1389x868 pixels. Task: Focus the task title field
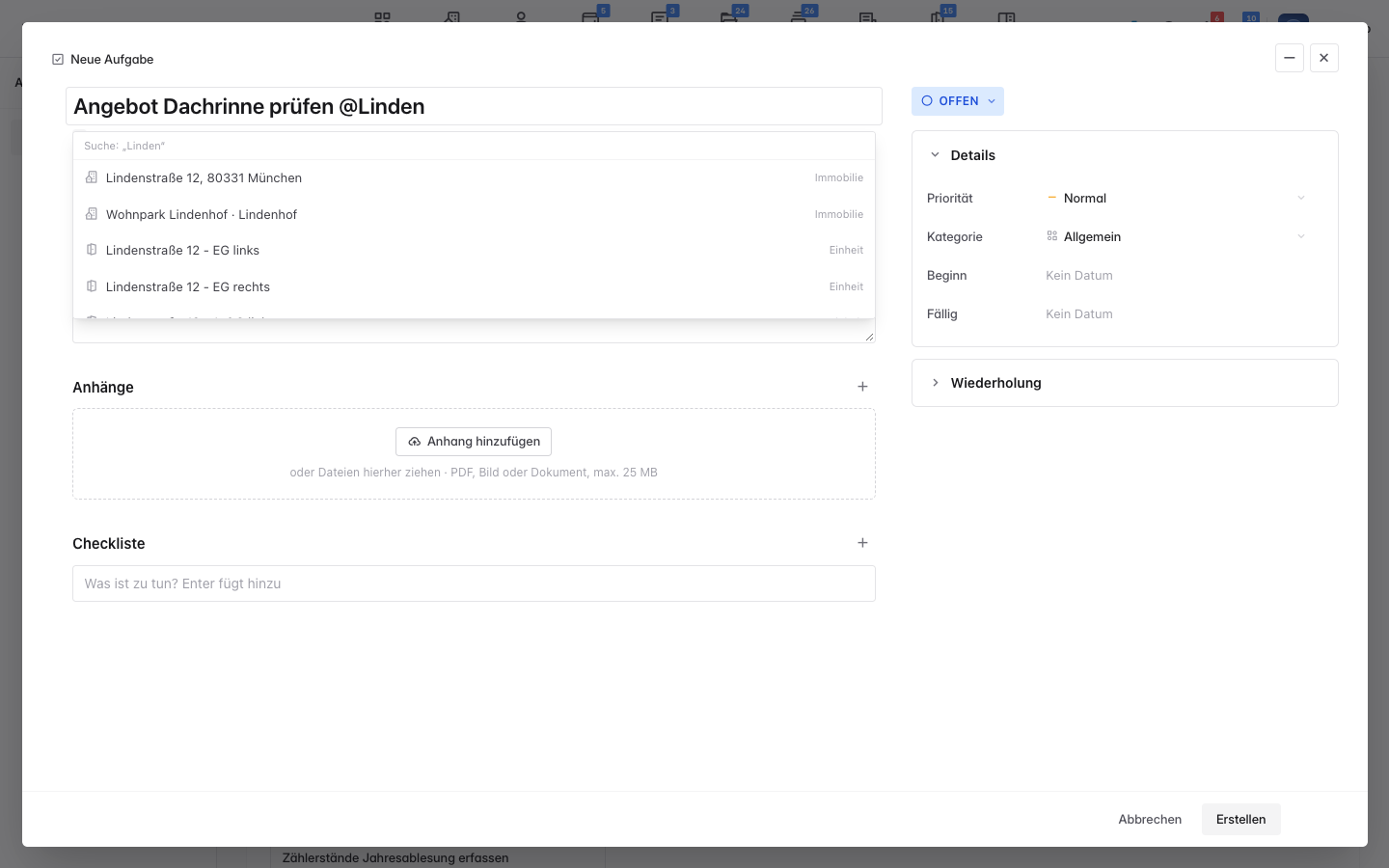pos(474,106)
